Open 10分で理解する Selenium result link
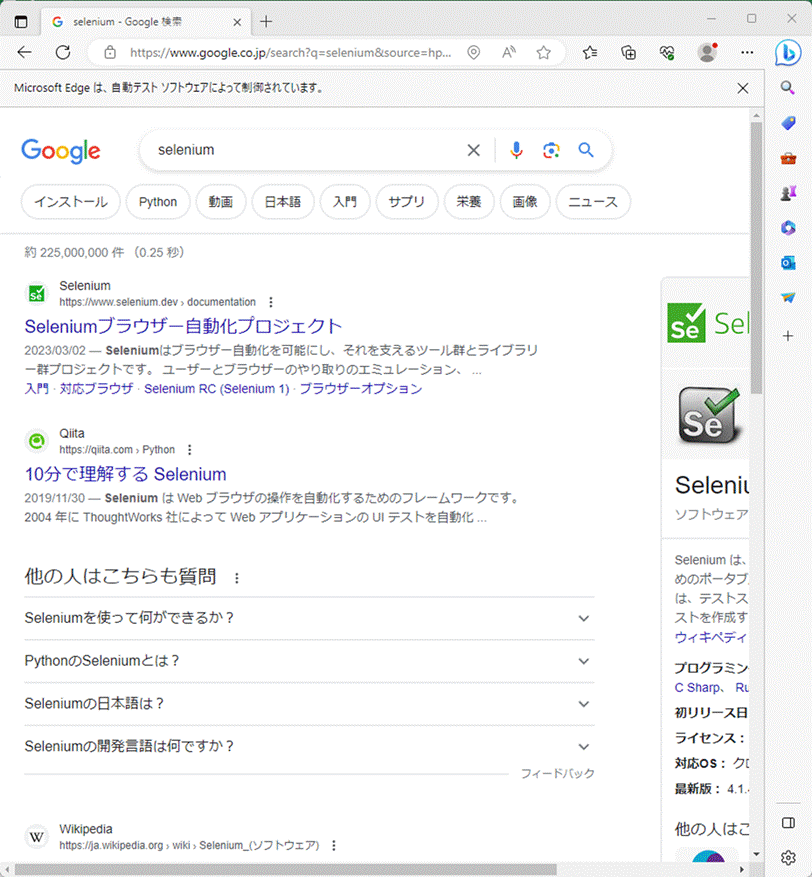The width and height of the screenshot is (812, 877). [x=125, y=474]
